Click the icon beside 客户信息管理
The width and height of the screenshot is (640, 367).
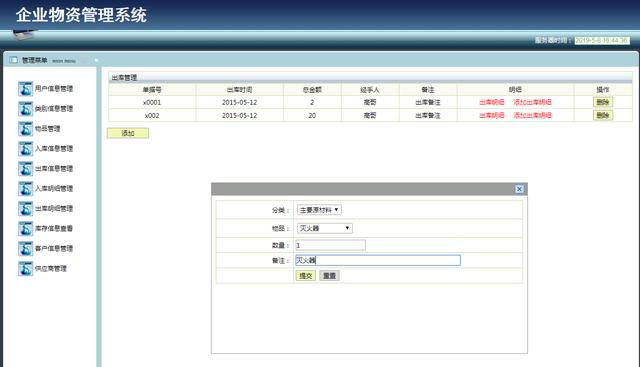(x=25, y=249)
